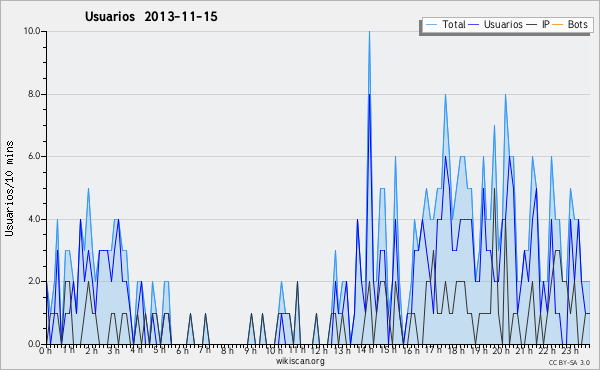Click the '19 h' x-axis label
The width and height of the screenshot is (600, 370).
tap(479, 351)
